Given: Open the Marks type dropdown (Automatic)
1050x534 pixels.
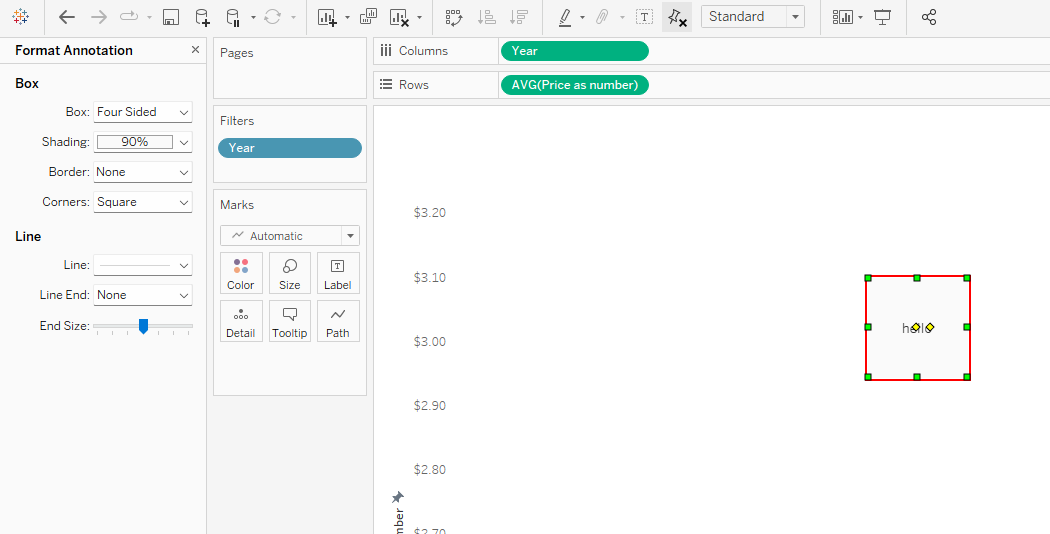Looking at the screenshot, I should [x=290, y=236].
